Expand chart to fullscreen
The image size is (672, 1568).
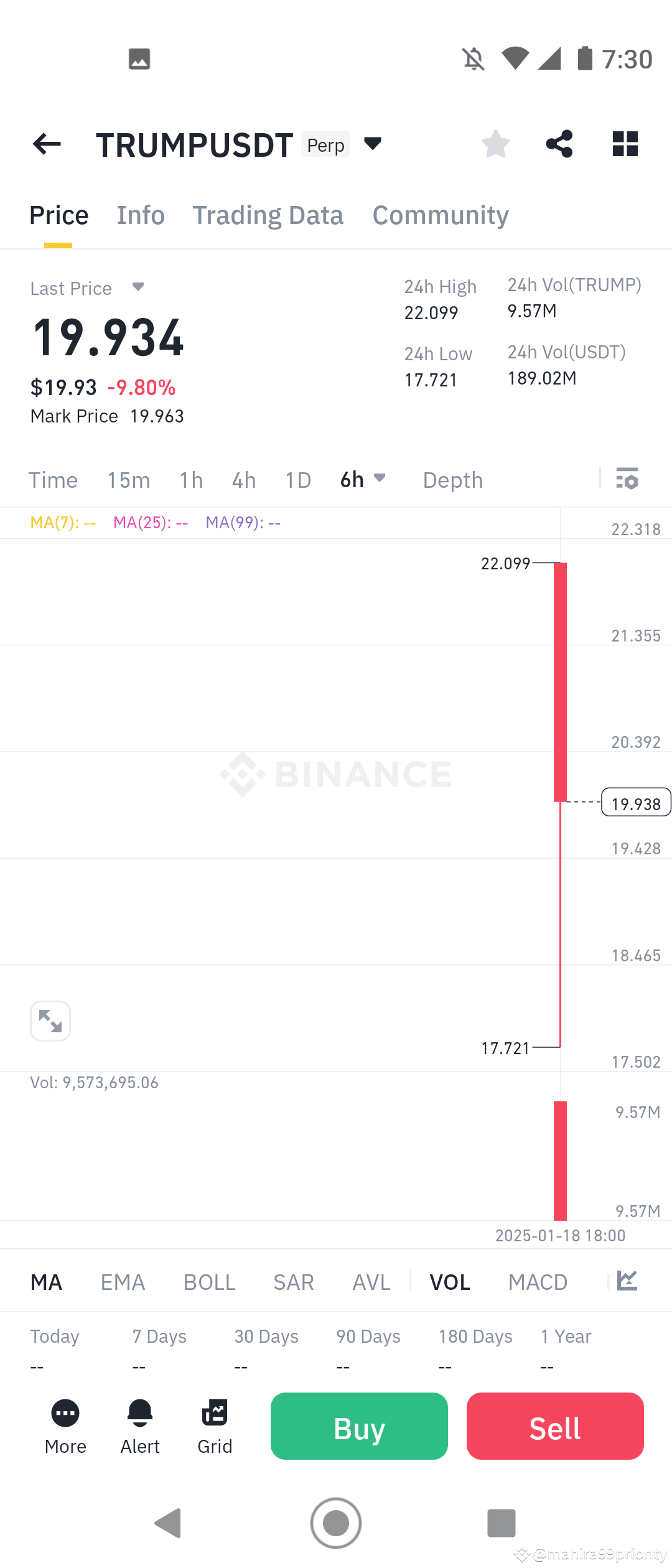pos(50,1020)
